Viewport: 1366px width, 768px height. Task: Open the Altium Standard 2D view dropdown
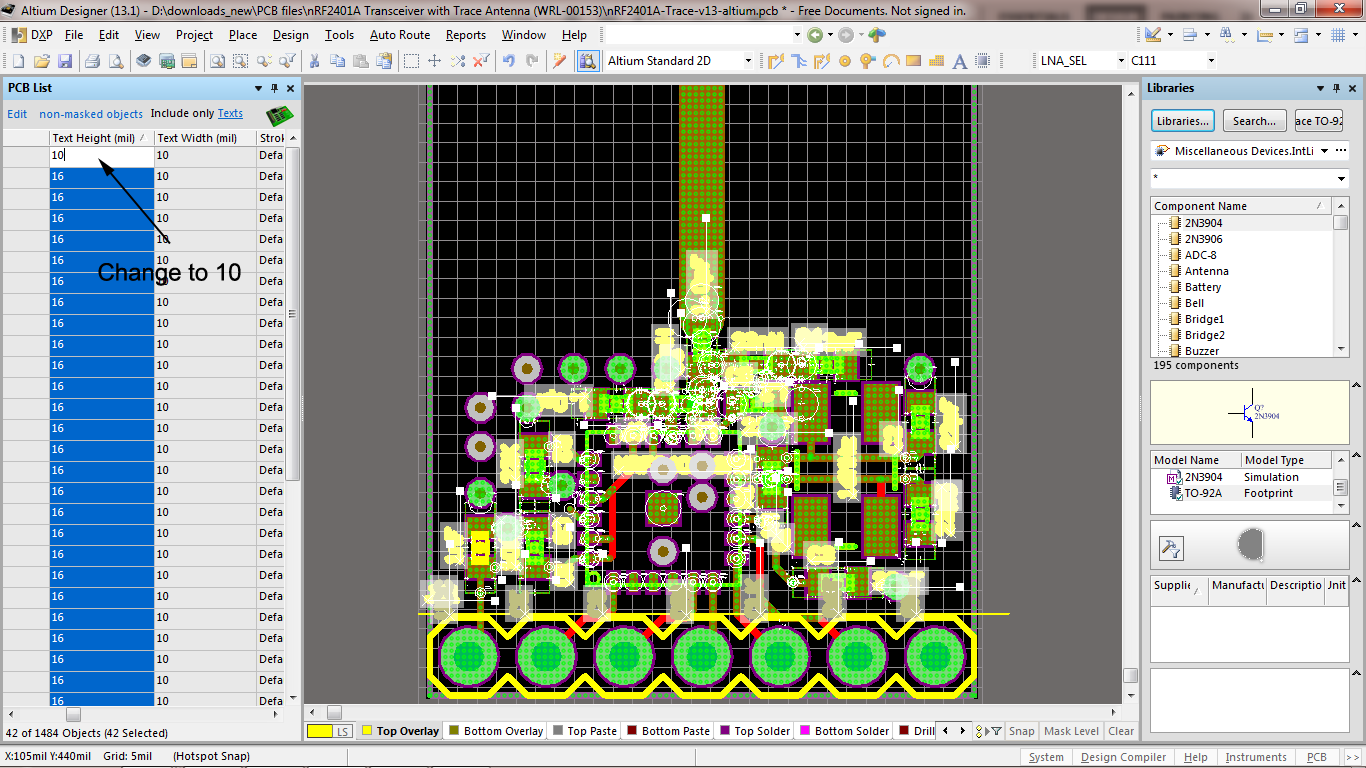747,61
